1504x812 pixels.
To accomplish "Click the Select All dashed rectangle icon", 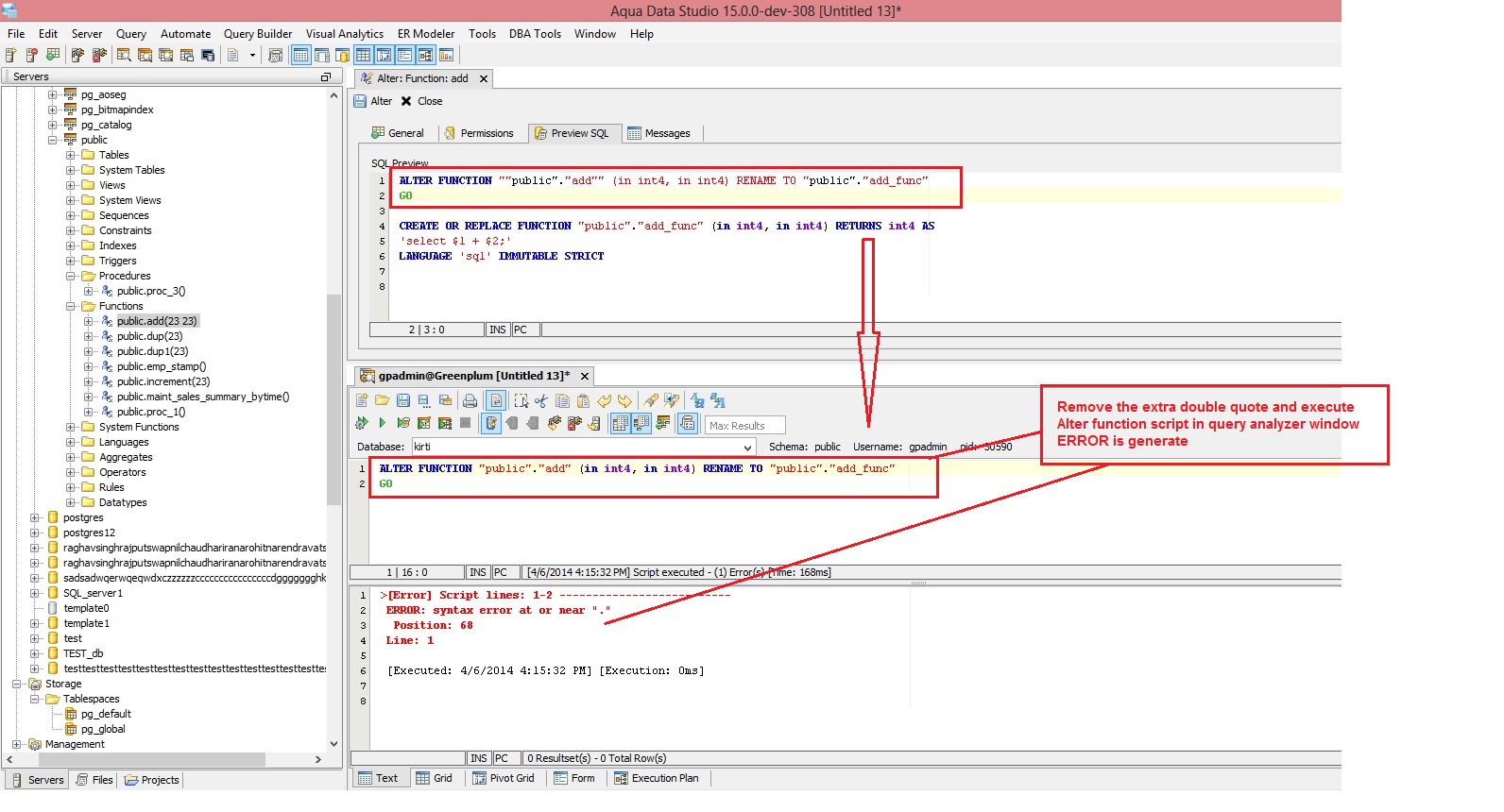I will [x=521, y=400].
